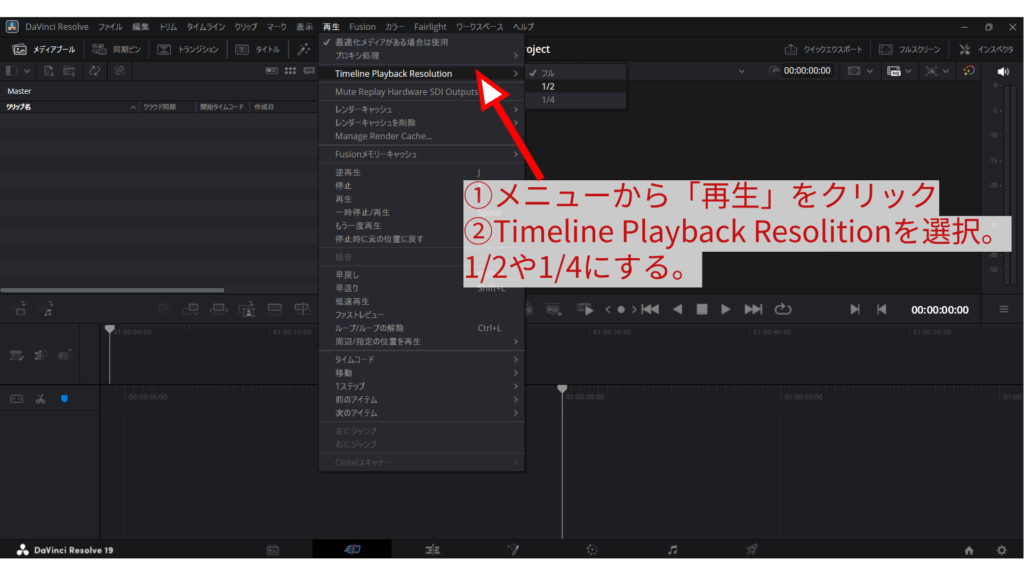The height and width of the screenshot is (576, 1024).
Task: Click the Import Media icon
Action: pos(48,71)
